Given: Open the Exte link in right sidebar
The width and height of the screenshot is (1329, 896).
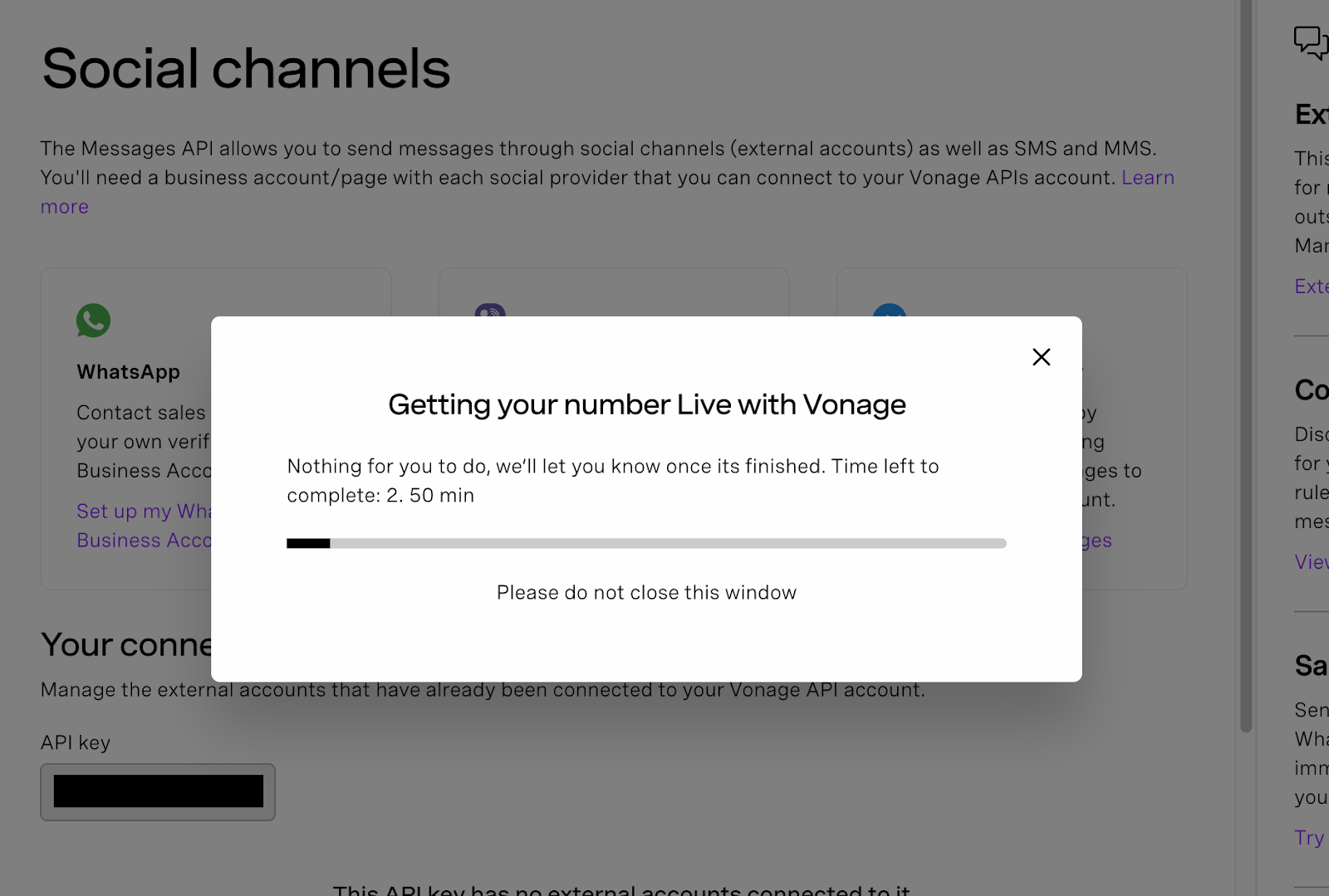Looking at the screenshot, I should 1312,286.
